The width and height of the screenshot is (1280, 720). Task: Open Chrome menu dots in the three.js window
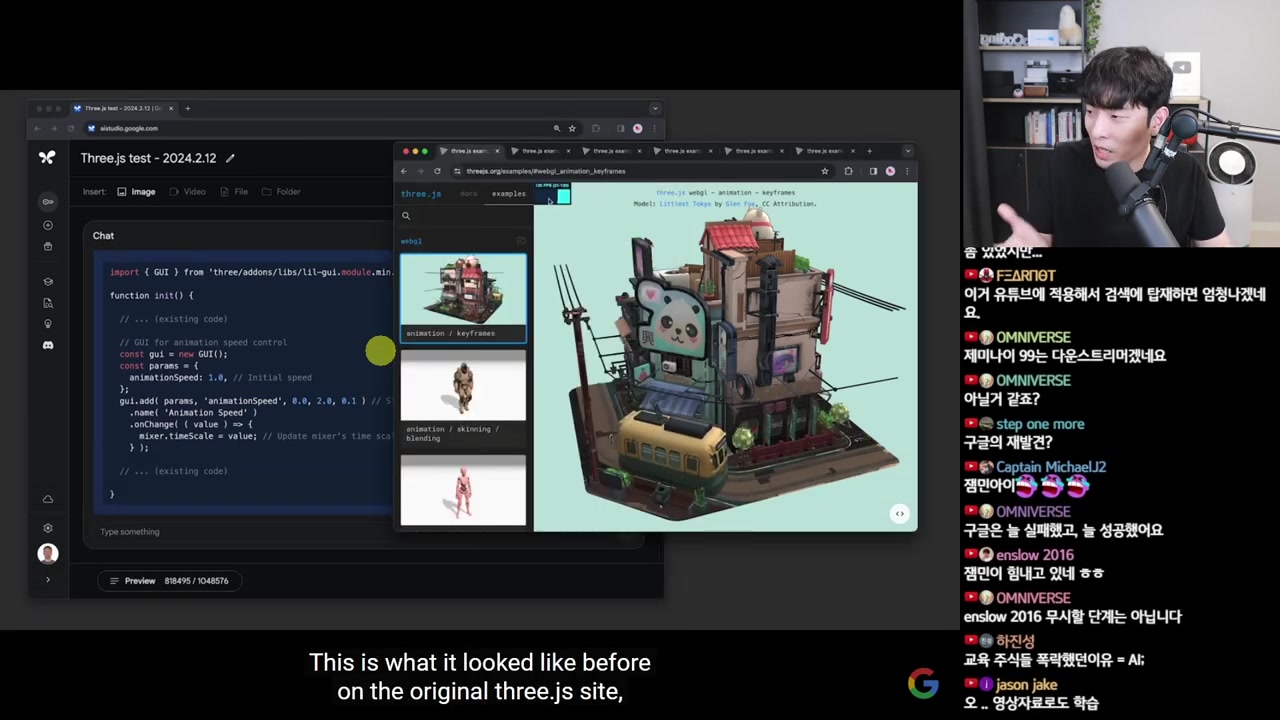point(907,171)
